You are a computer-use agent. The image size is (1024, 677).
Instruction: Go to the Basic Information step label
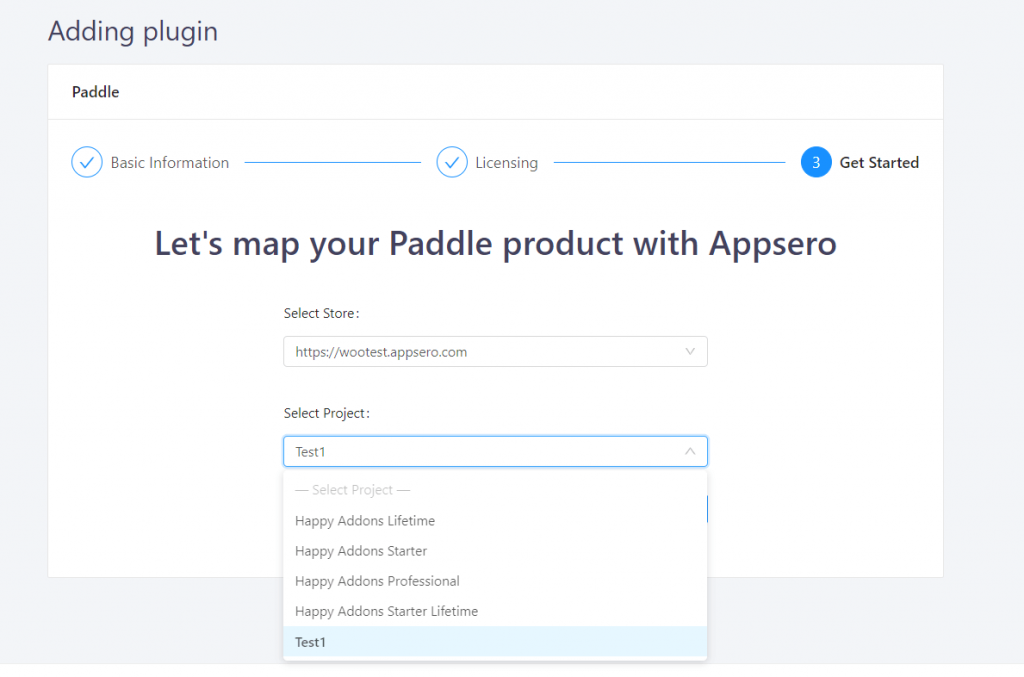[170, 163]
